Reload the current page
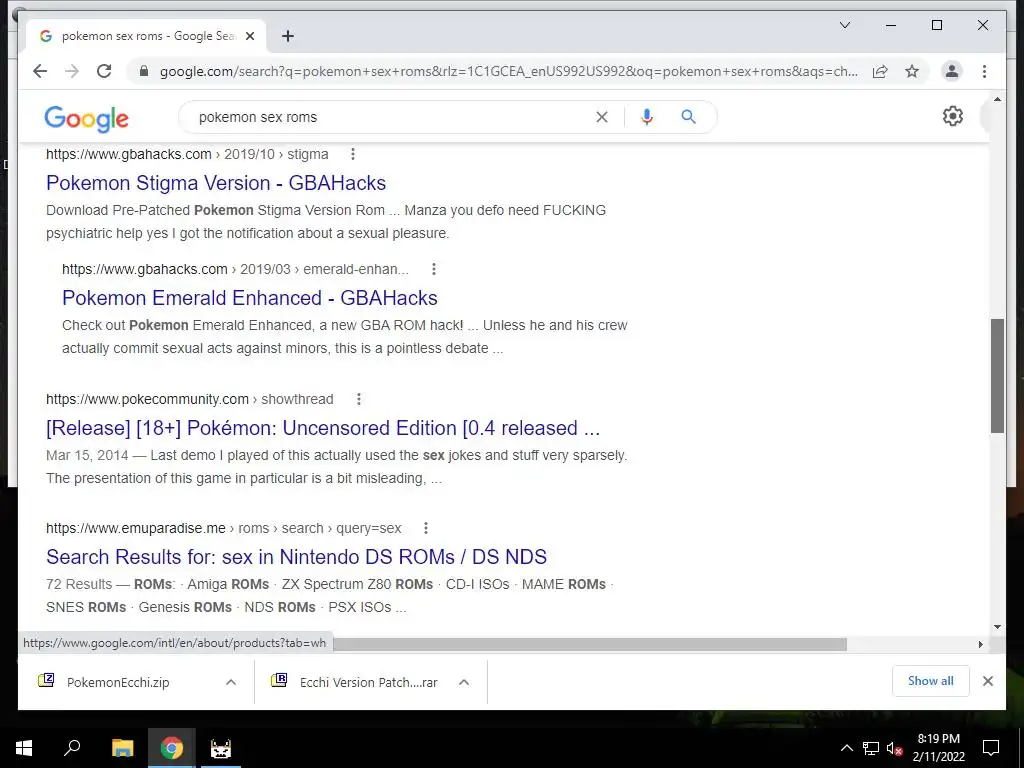 [104, 71]
